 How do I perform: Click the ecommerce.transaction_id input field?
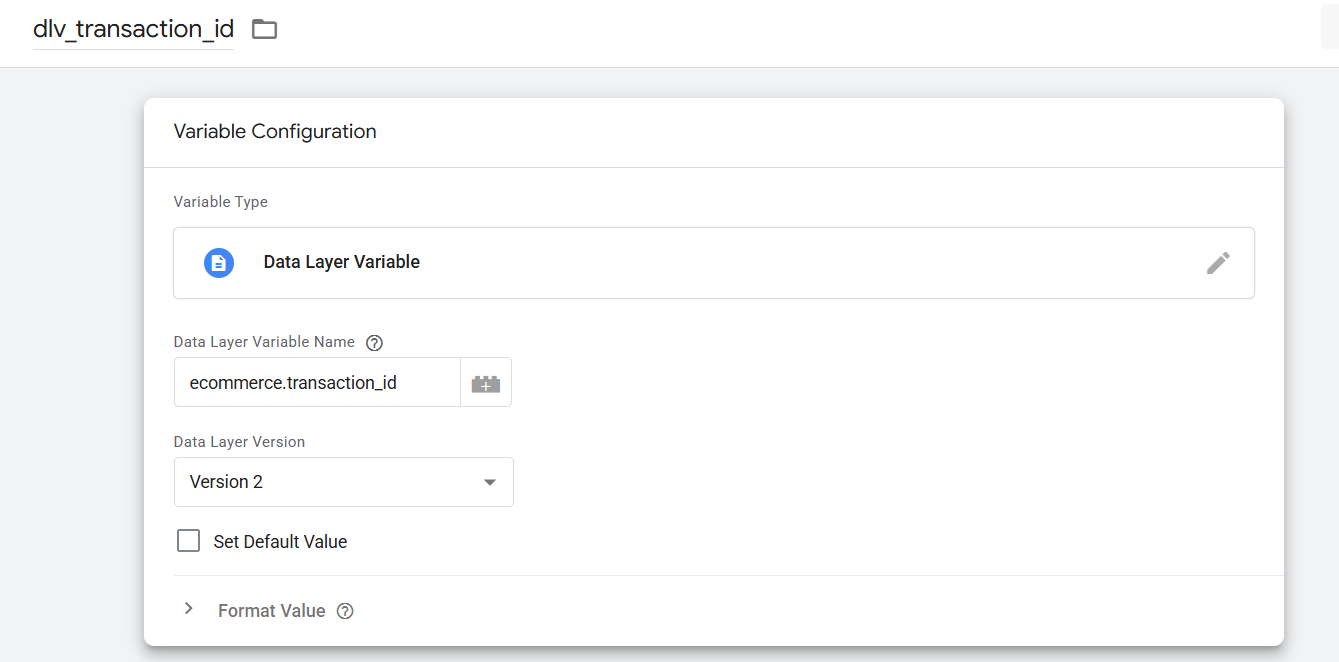(316, 383)
